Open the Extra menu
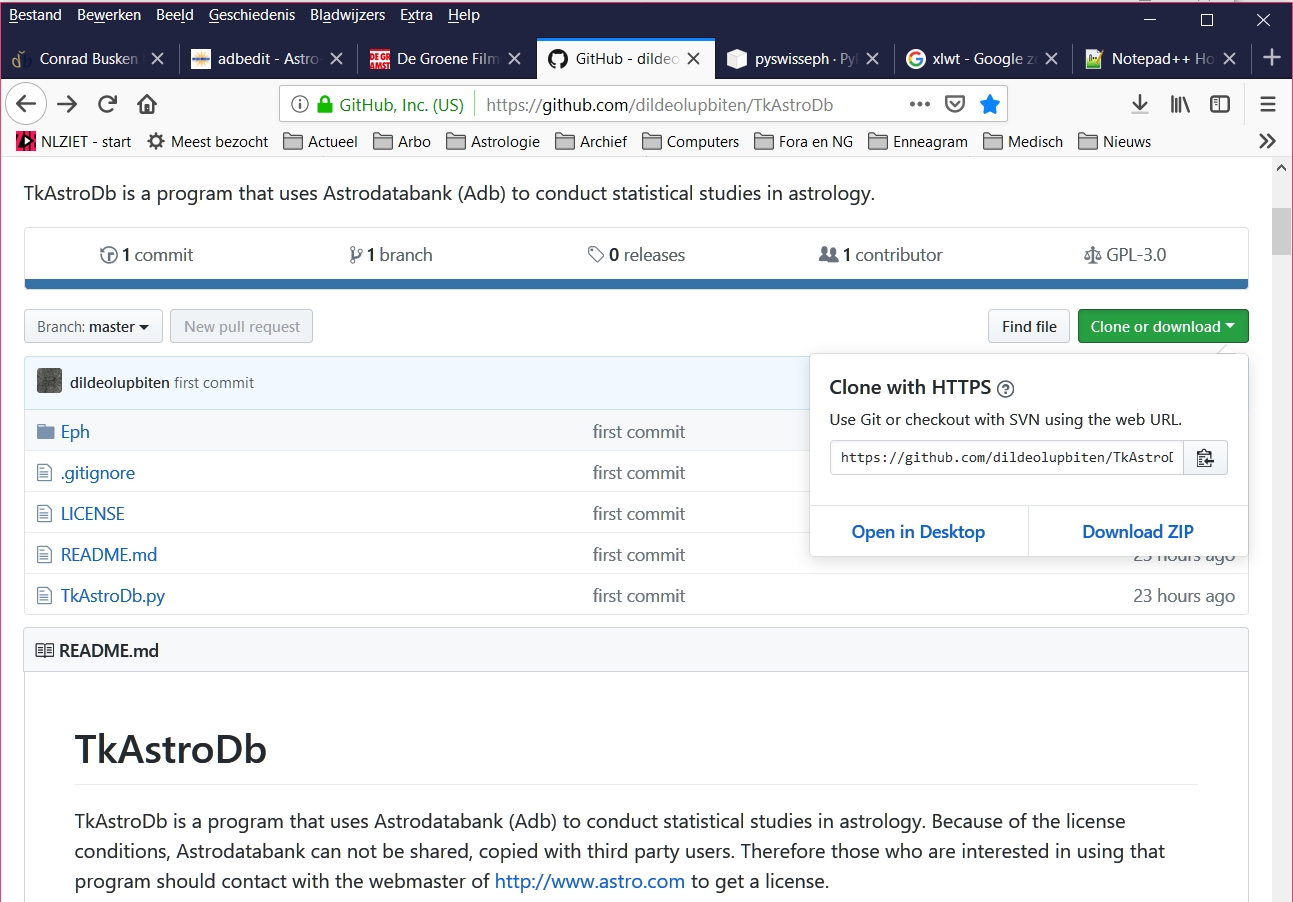 (416, 15)
